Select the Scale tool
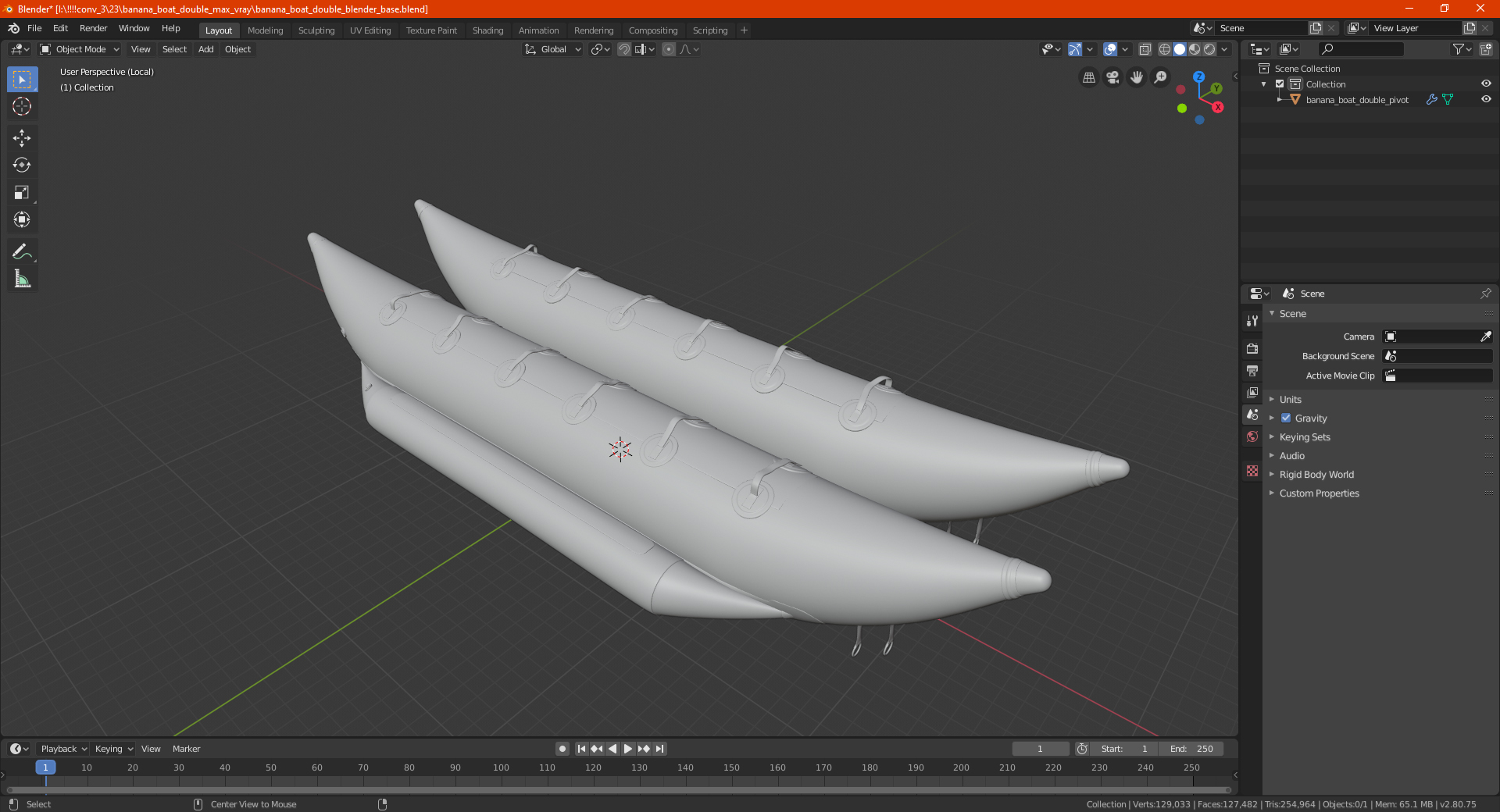The width and height of the screenshot is (1500, 812). (x=22, y=193)
